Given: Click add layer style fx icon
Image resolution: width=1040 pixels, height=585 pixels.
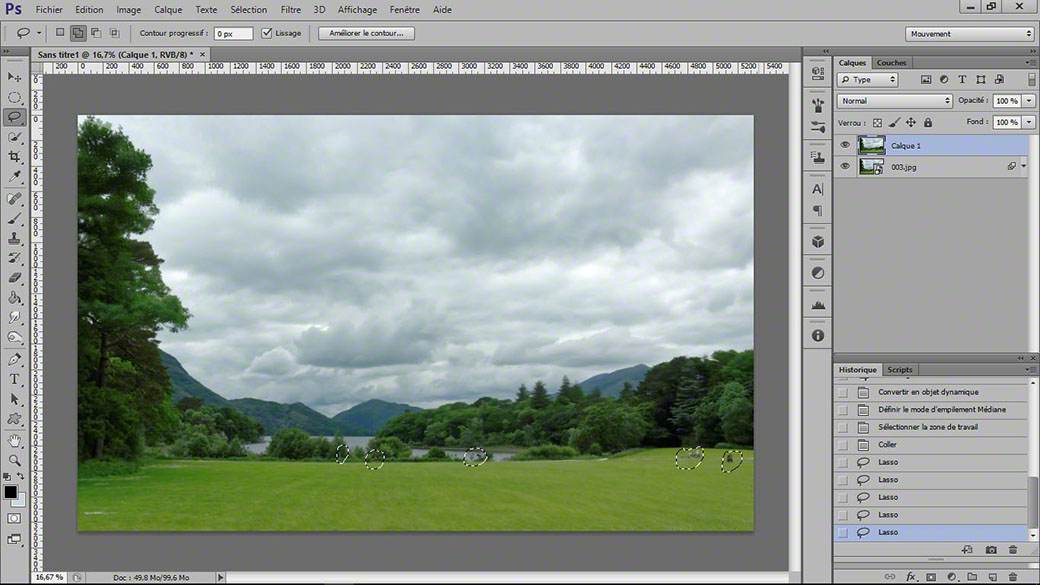Looking at the screenshot, I should click(911, 577).
